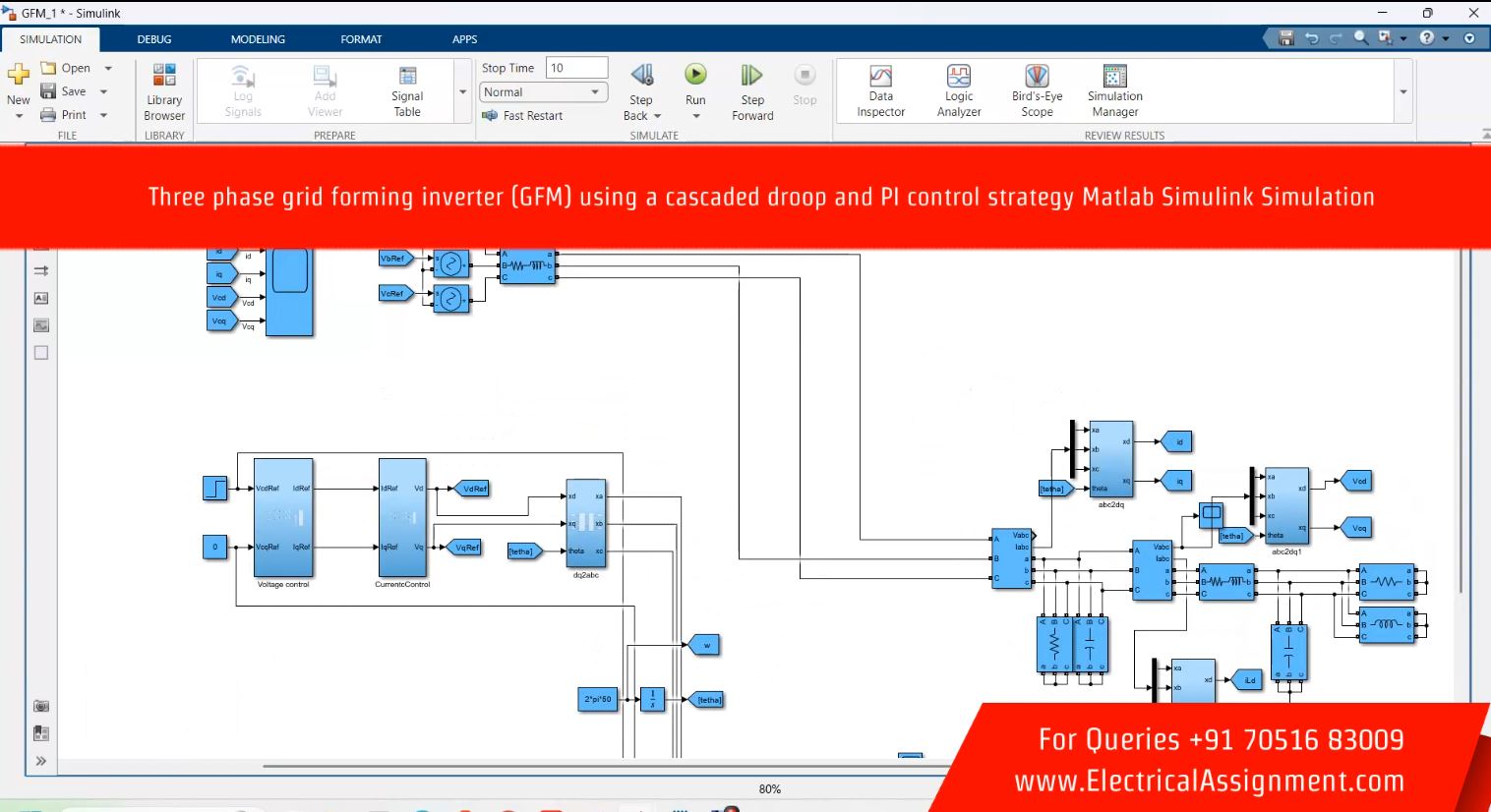1491x812 pixels.
Task: Click the 80% zoom level indicator
Action: (769, 789)
